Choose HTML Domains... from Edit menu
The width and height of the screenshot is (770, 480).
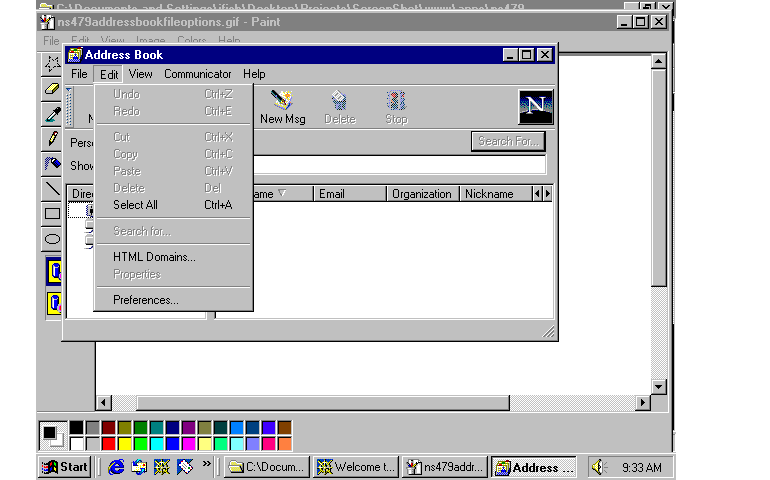tap(173, 257)
